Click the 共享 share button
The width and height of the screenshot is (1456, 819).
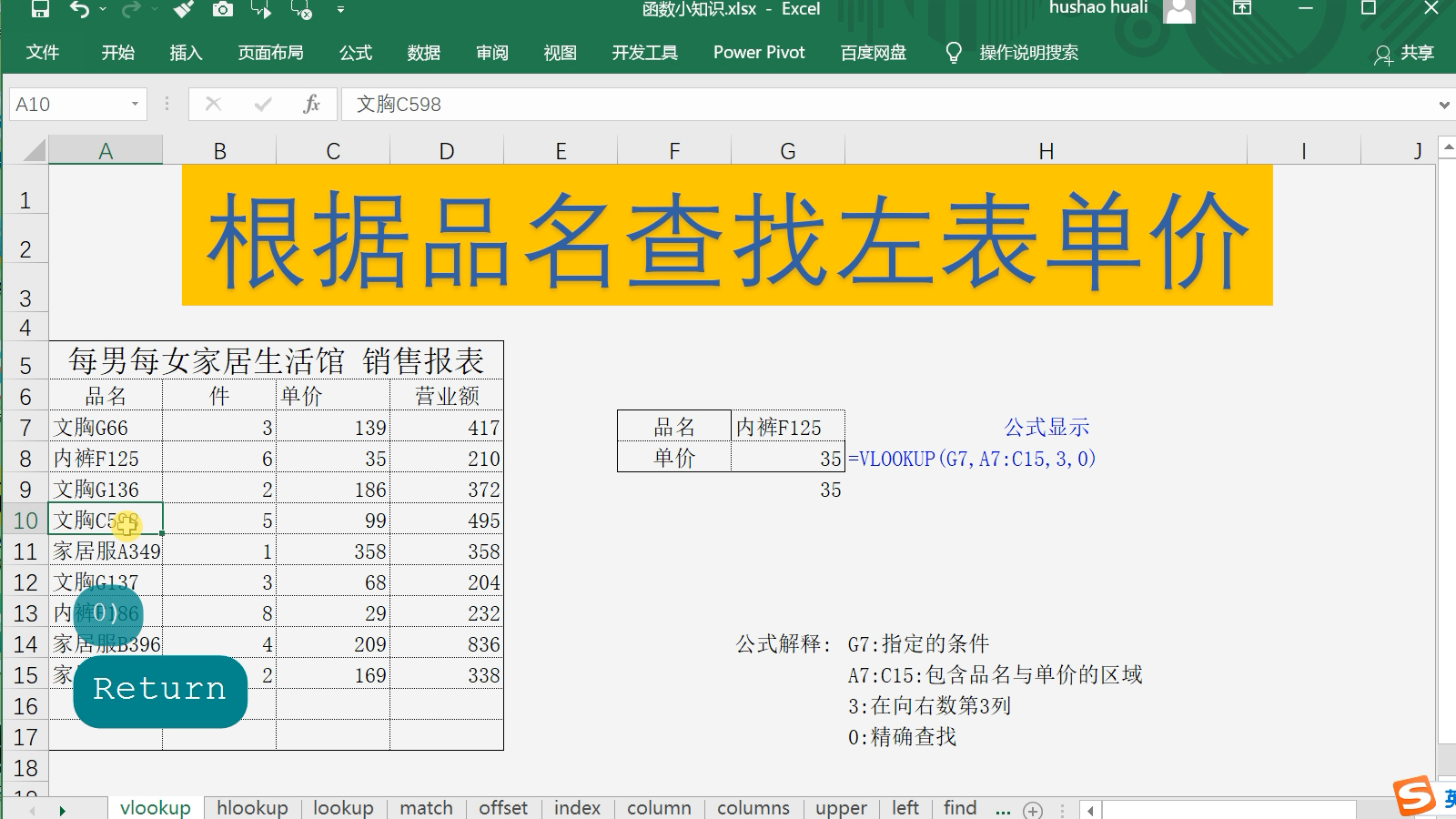click(1404, 54)
